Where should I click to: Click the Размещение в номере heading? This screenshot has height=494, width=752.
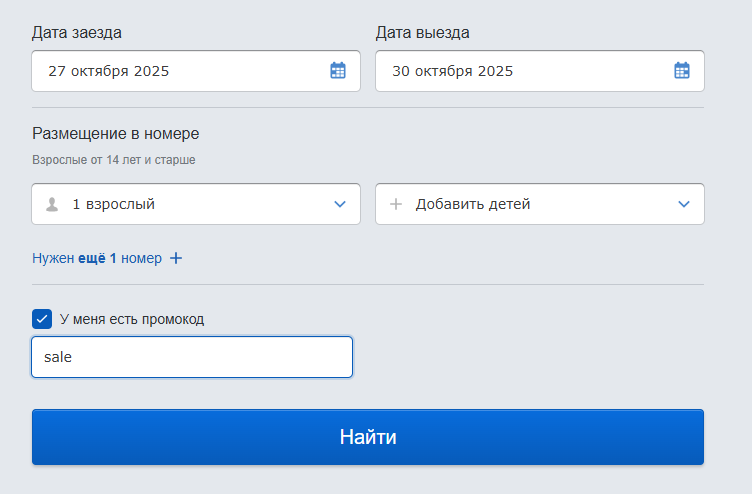(x=116, y=133)
